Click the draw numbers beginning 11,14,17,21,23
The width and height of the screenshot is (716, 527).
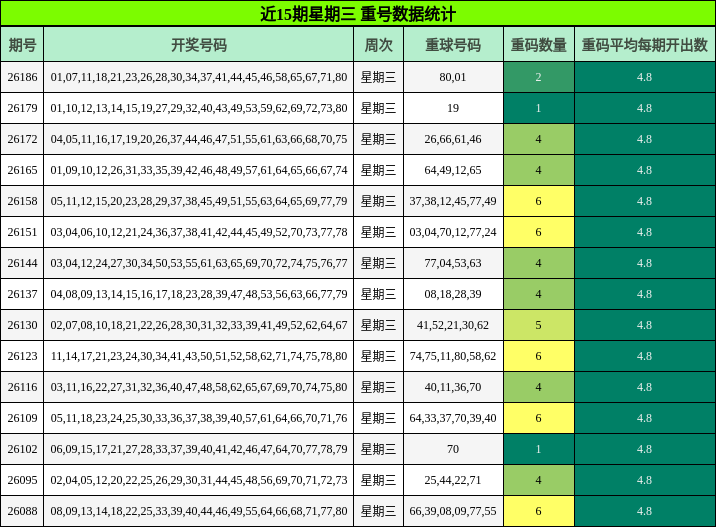coord(199,356)
